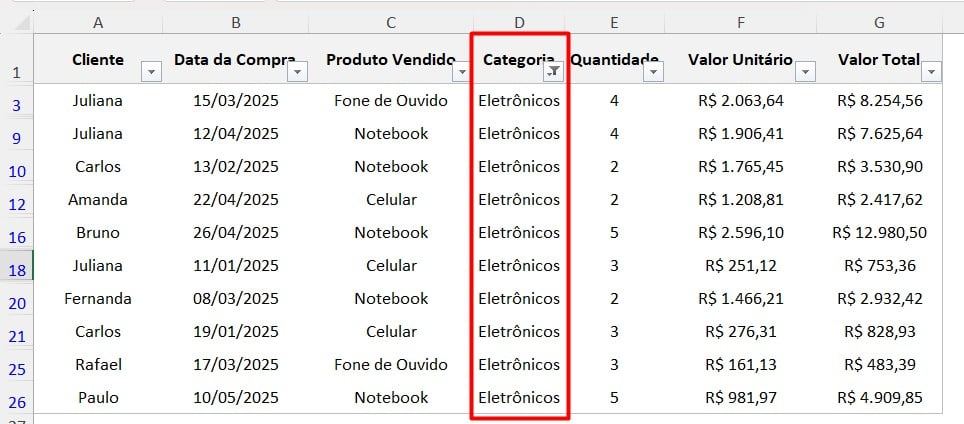Select row 9 header
Viewport: 964px width, 424px height.
coord(17,134)
